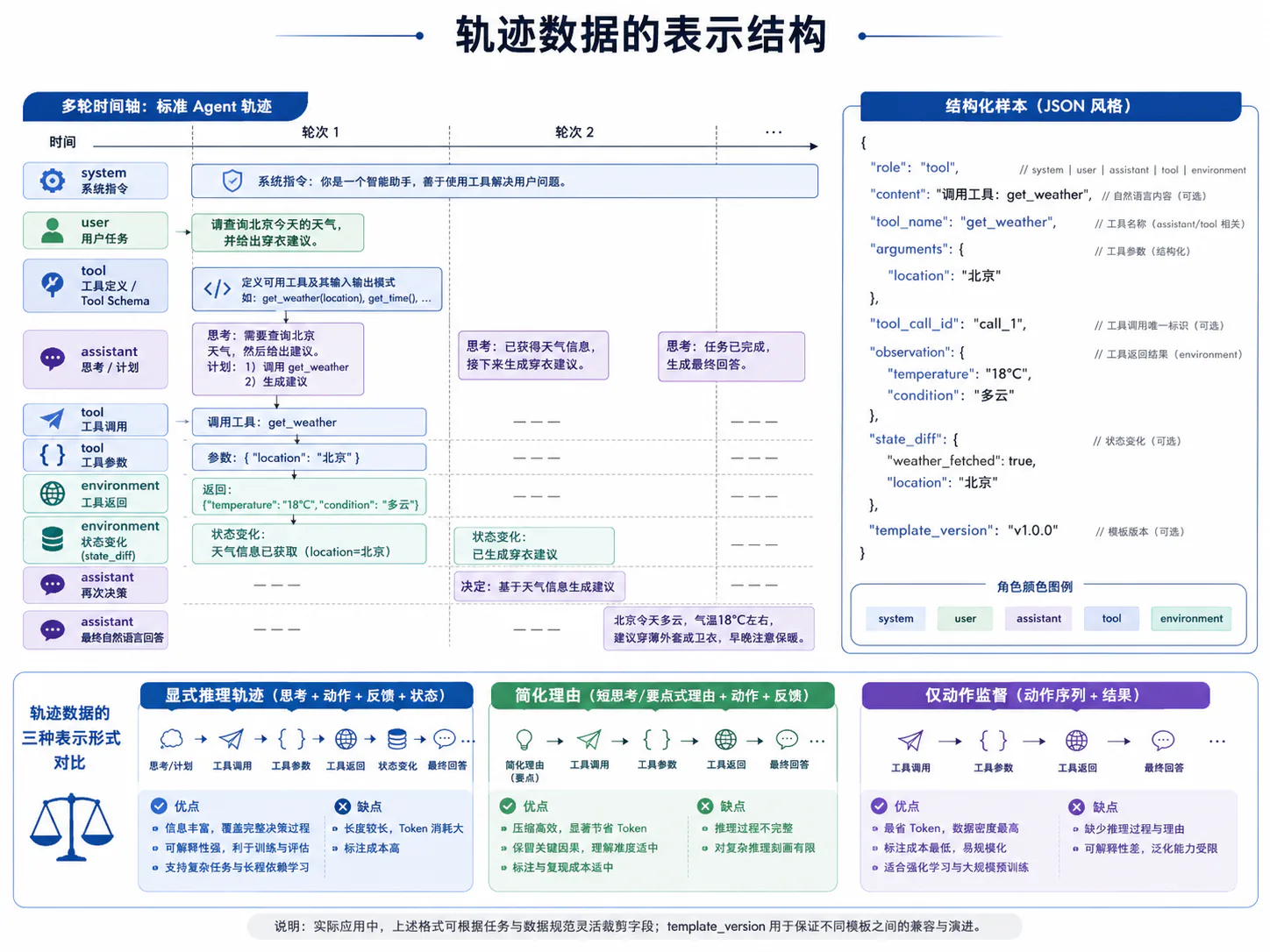Click the curly braces icon in the 简化理由 section
The height and width of the screenshot is (952, 1270).
click(x=657, y=740)
